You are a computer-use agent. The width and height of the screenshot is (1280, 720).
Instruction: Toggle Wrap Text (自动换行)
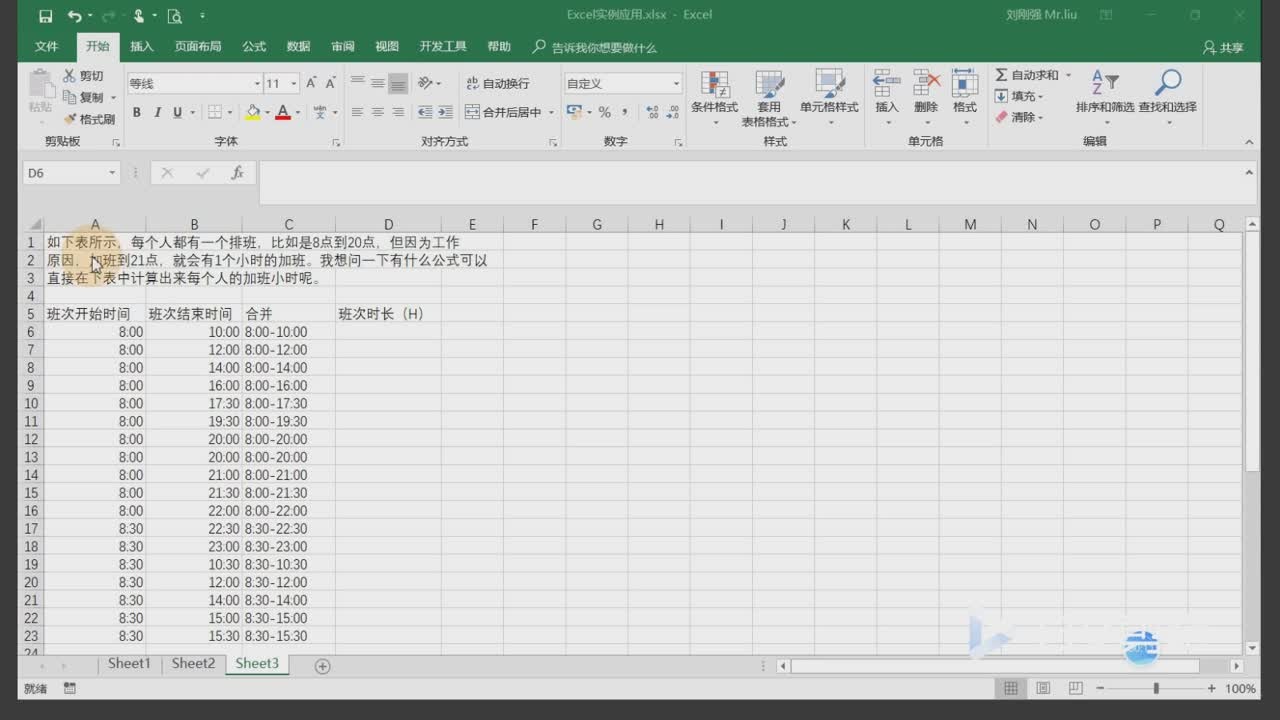coord(498,83)
